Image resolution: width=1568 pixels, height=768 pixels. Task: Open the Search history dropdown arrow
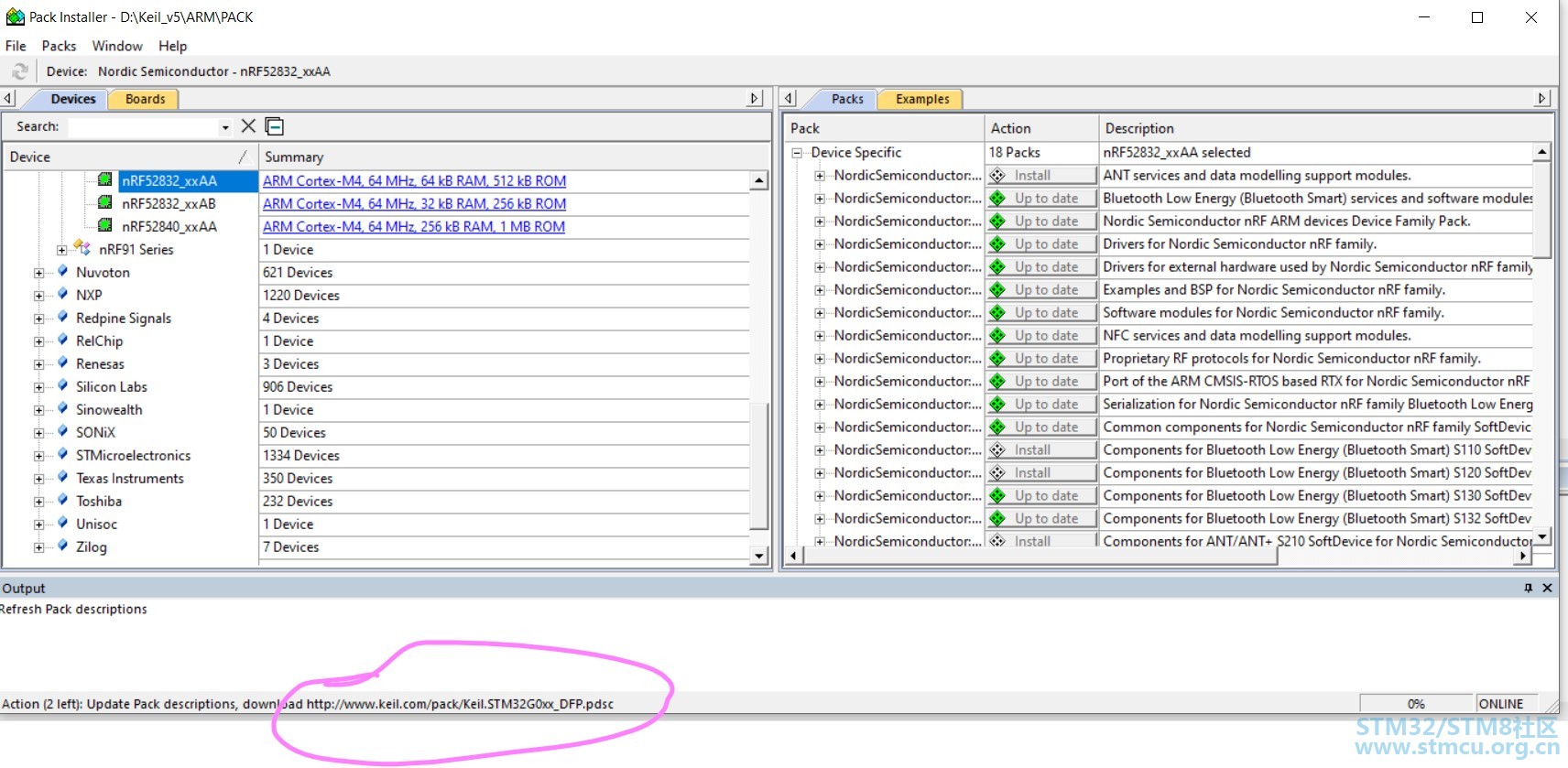click(225, 127)
